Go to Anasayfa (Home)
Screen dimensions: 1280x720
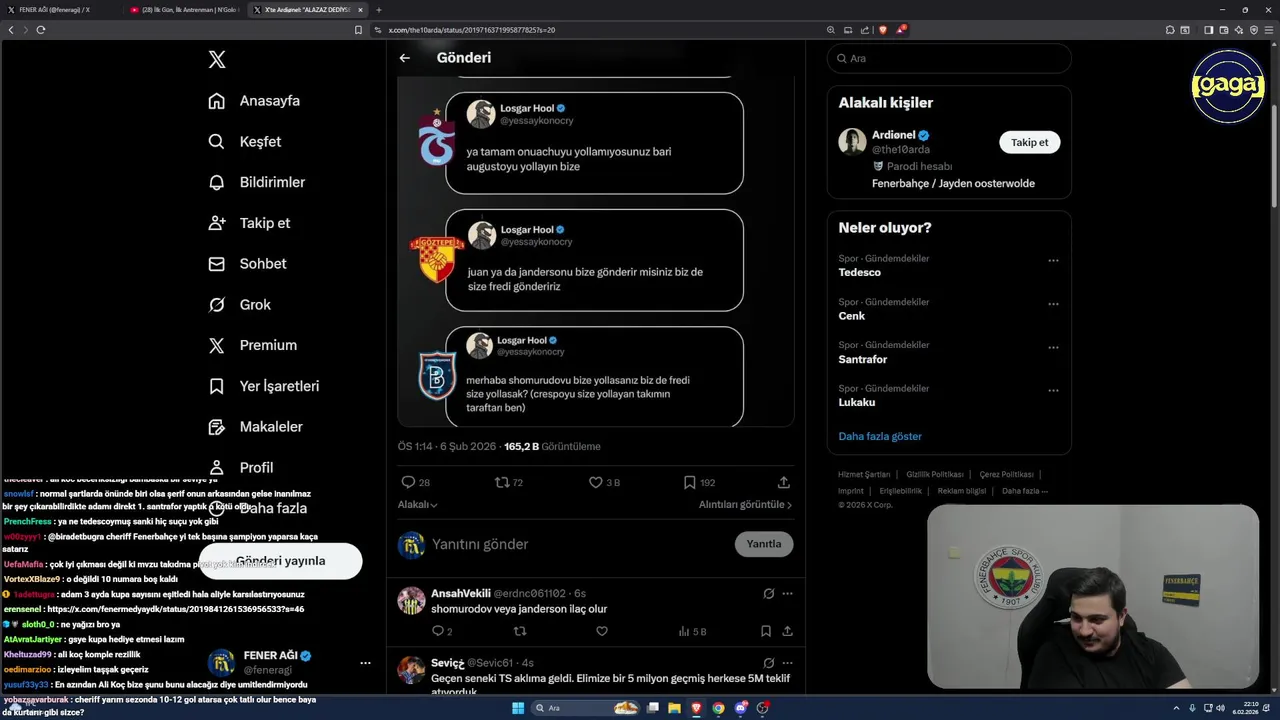pos(254,101)
